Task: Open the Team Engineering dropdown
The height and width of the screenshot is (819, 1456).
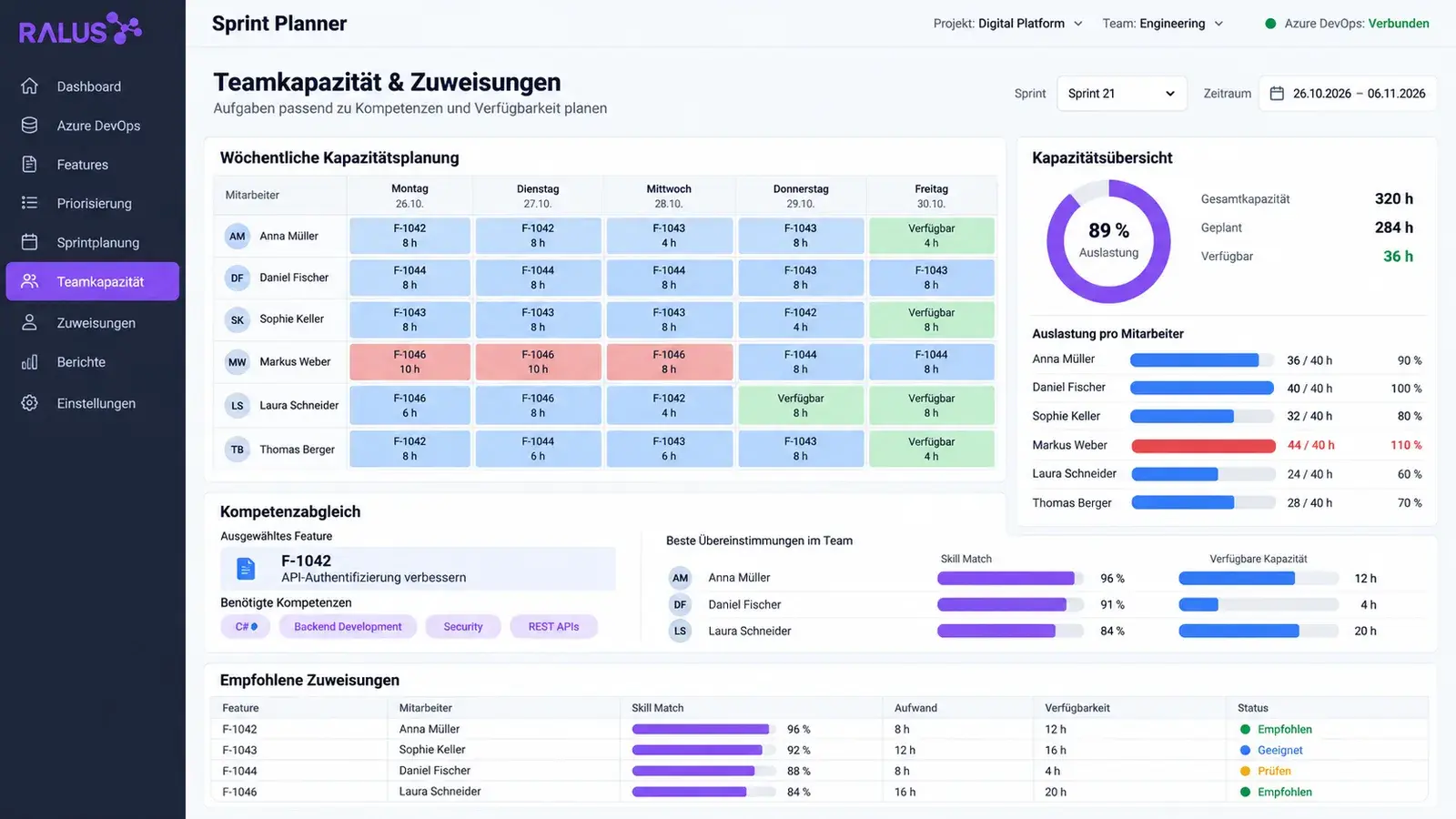Action: 1163,24
